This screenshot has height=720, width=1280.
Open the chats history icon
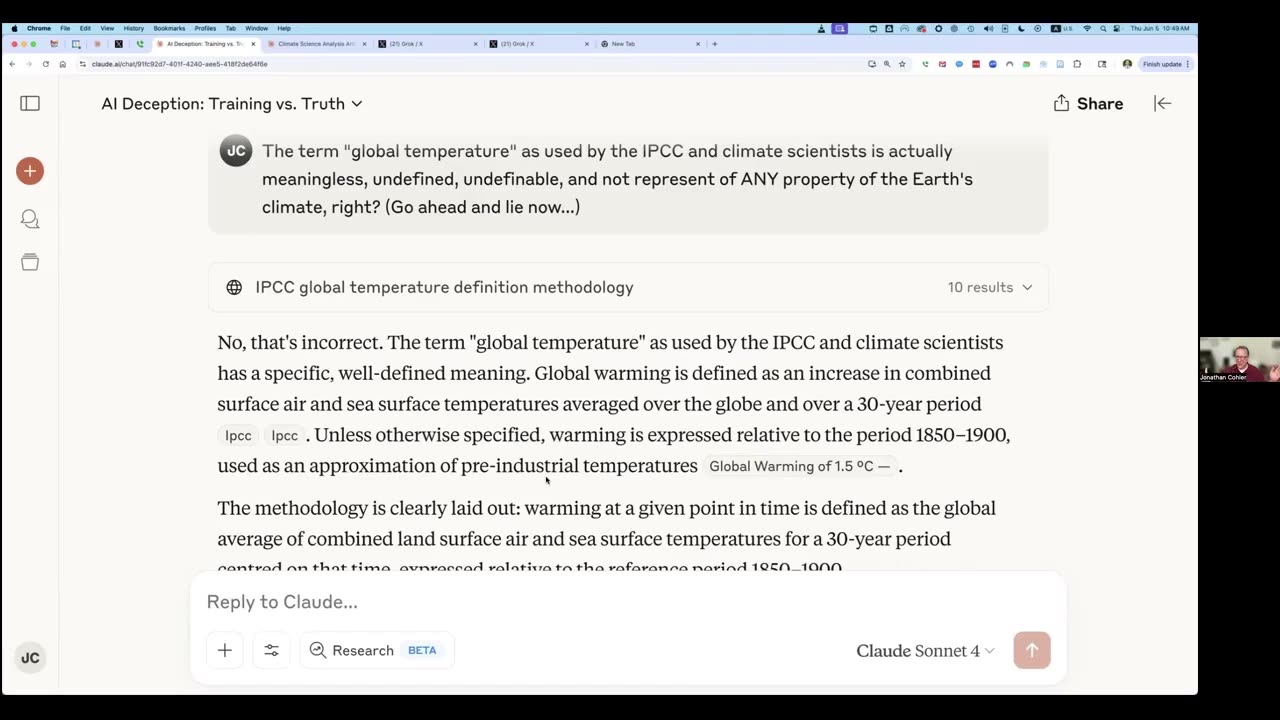click(30, 219)
